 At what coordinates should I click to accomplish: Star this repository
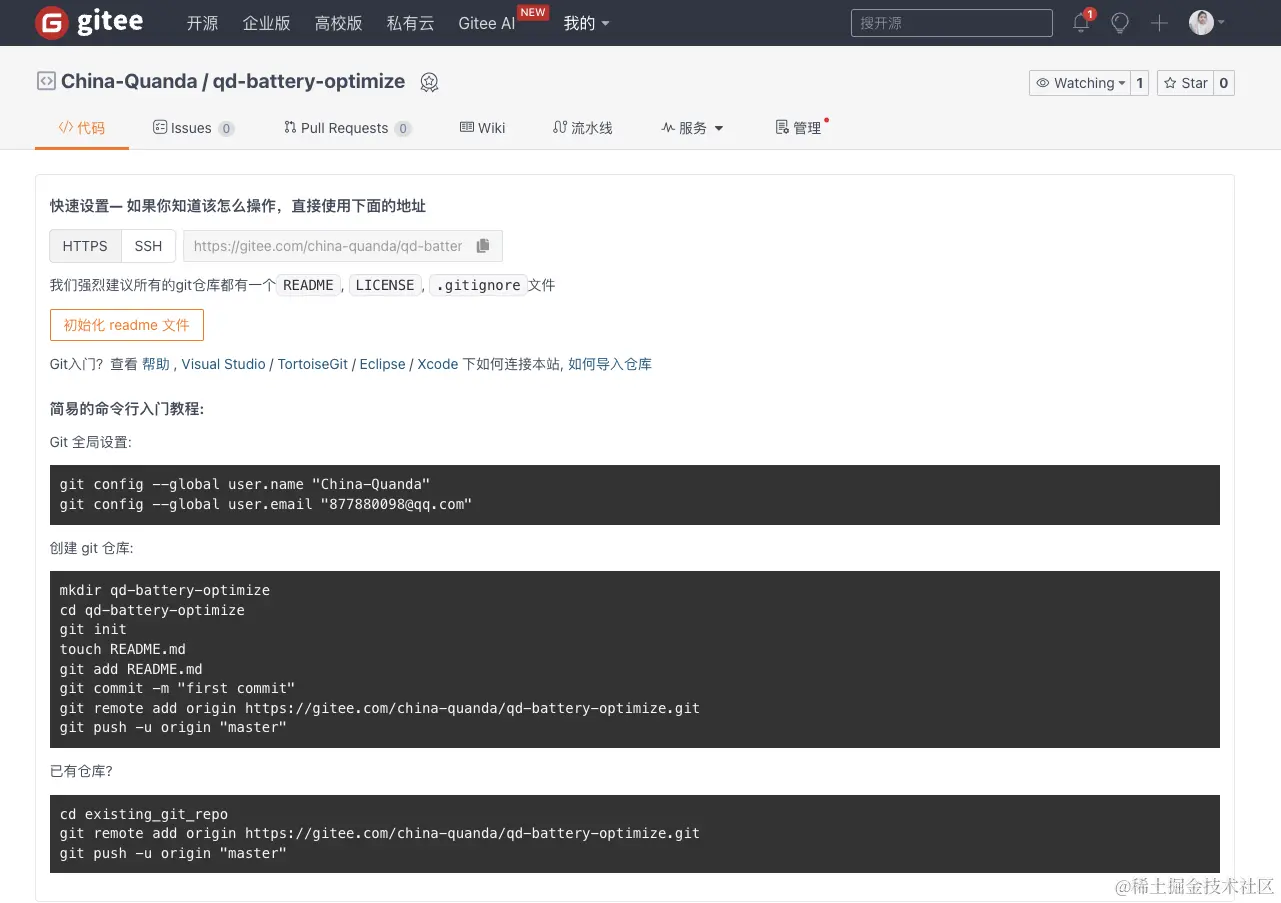(x=1185, y=83)
